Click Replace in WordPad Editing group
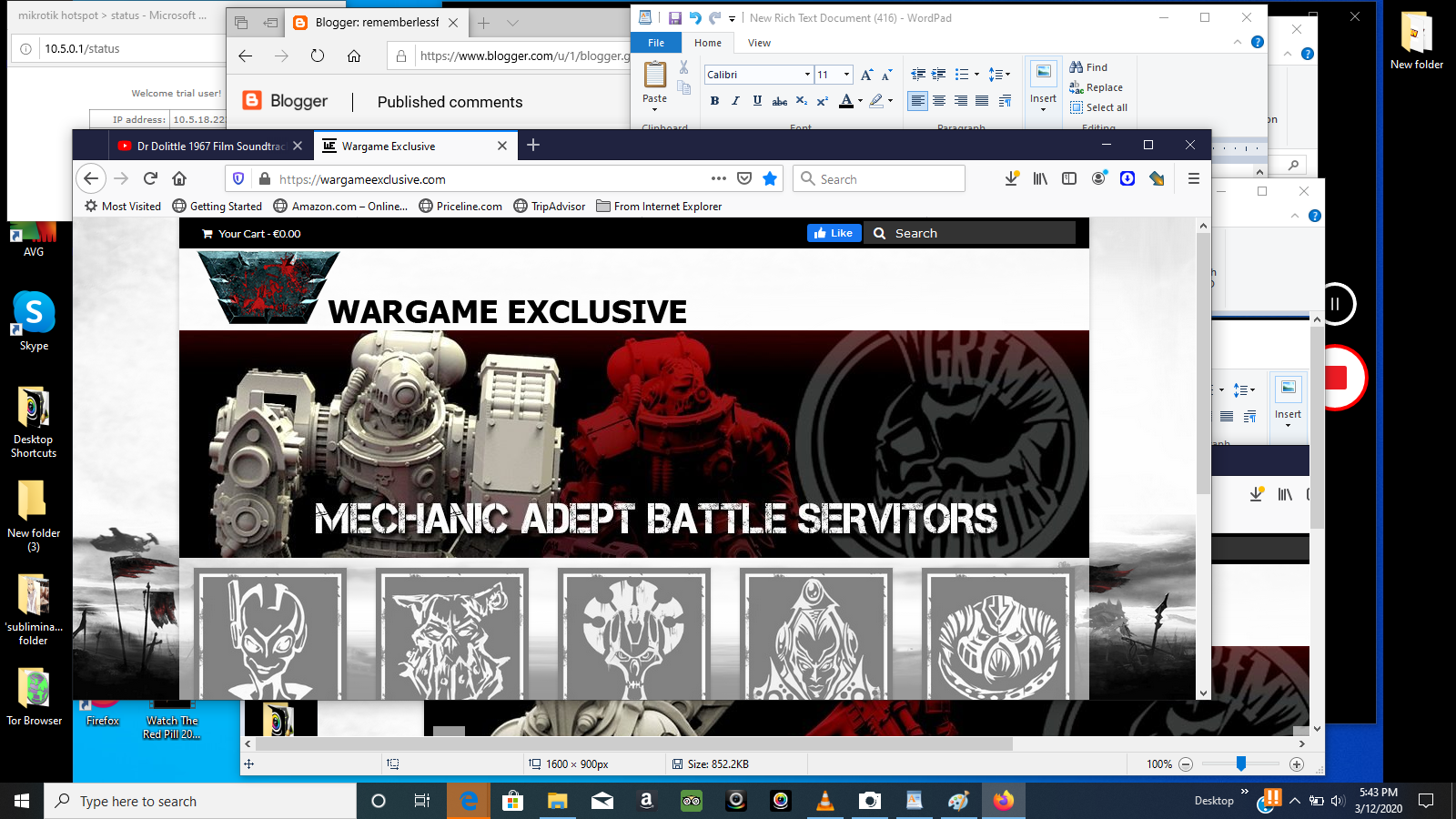The width and height of the screenshot is (1456, 819). (x=1096, y=87)
